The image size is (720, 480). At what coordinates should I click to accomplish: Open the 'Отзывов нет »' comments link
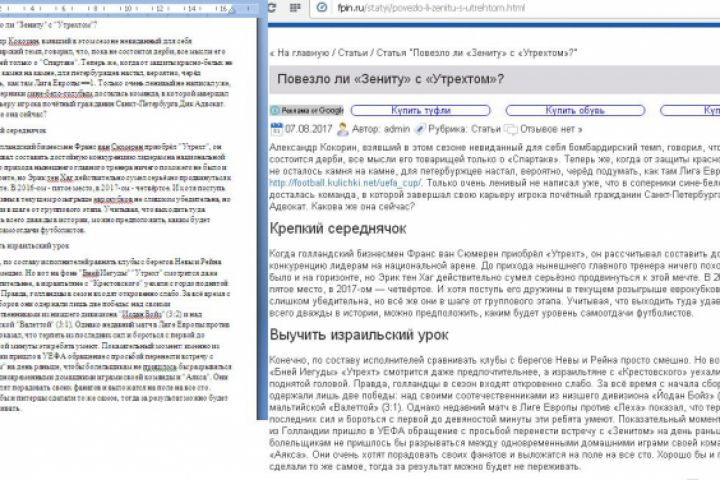click(551, 129)
